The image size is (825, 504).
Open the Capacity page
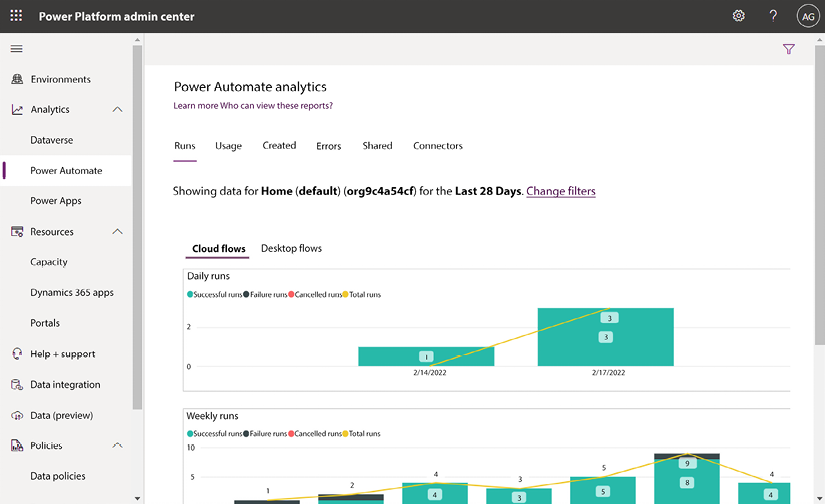(49, 262)
